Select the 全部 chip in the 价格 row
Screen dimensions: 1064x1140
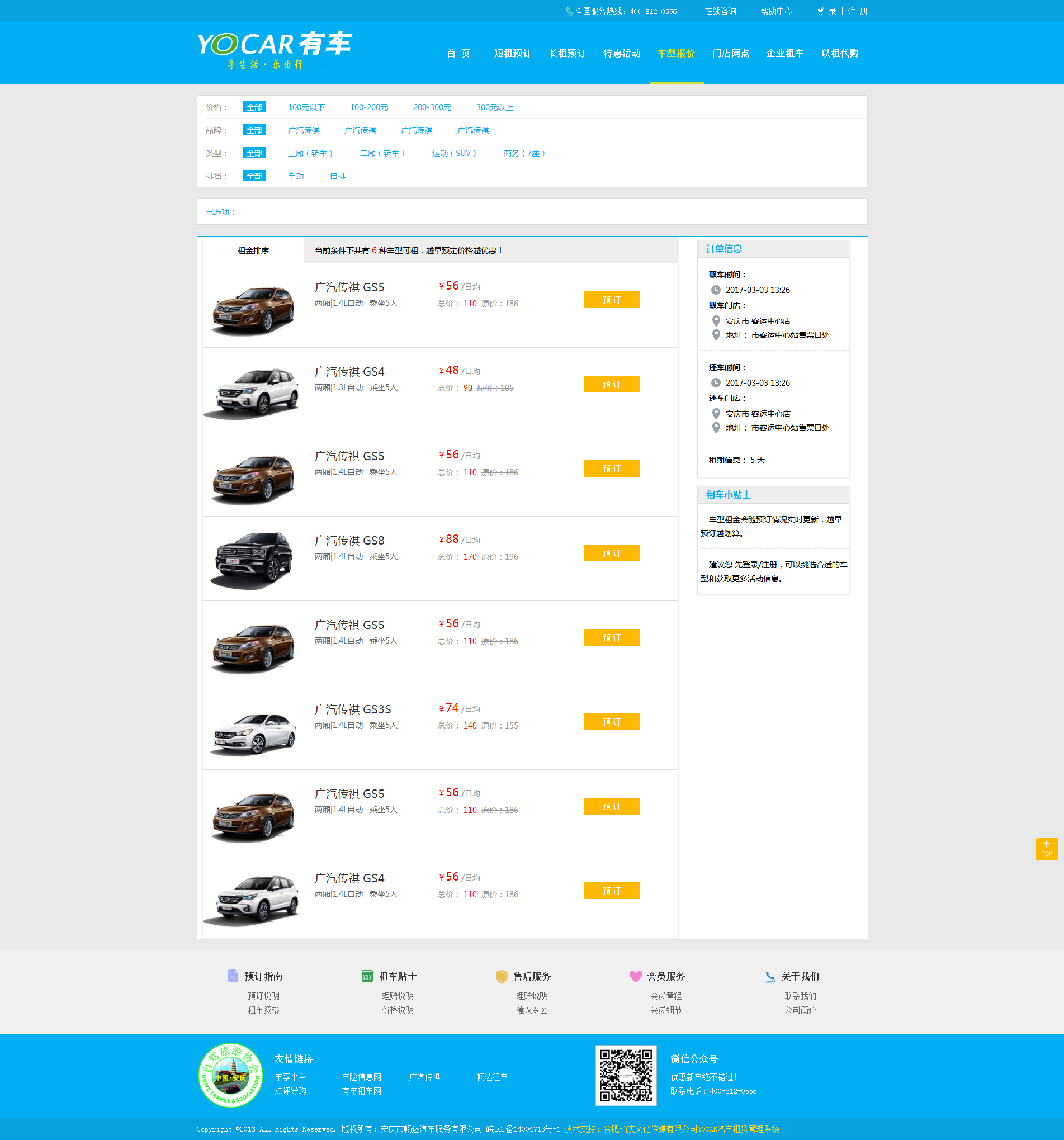tap(254, 107)
